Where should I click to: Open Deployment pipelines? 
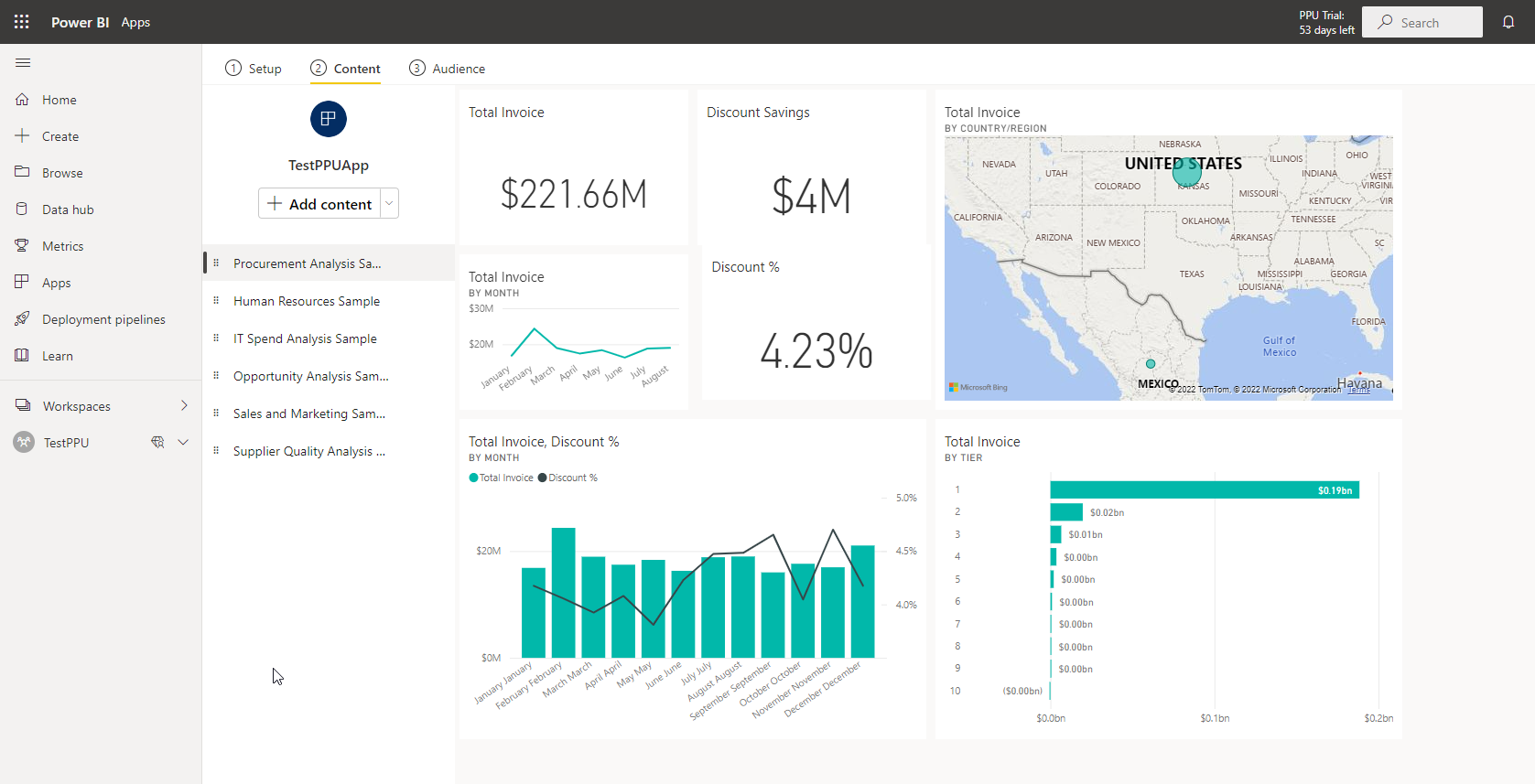[101, 319]
